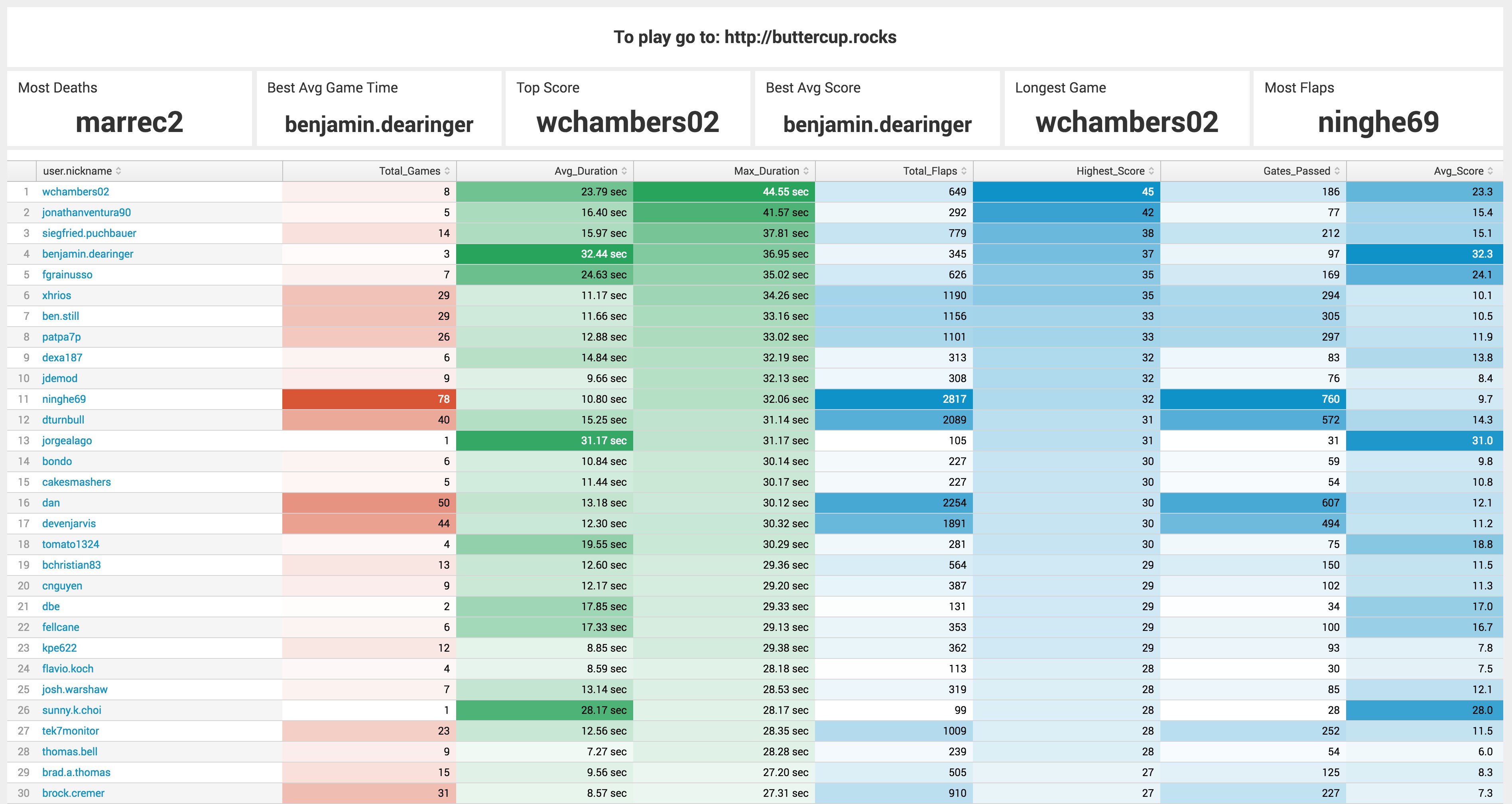Click the dark blue 760 Gates_Passed cell
Viewport: 1512px width, 804px height.
coord(1253,399)
